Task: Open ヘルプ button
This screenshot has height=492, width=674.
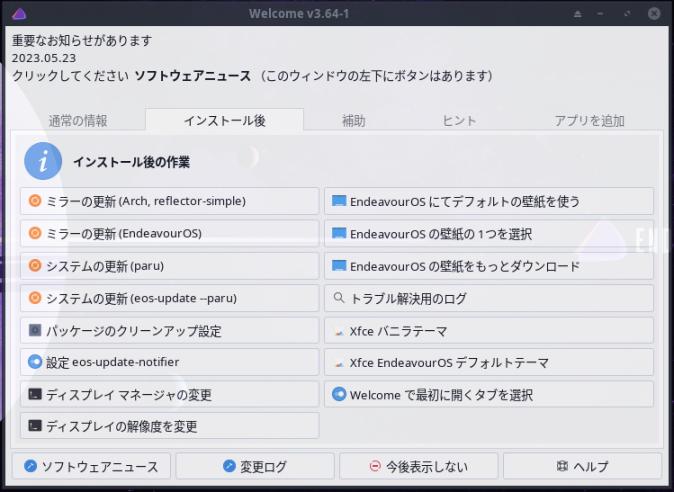Action: [582, 466]
